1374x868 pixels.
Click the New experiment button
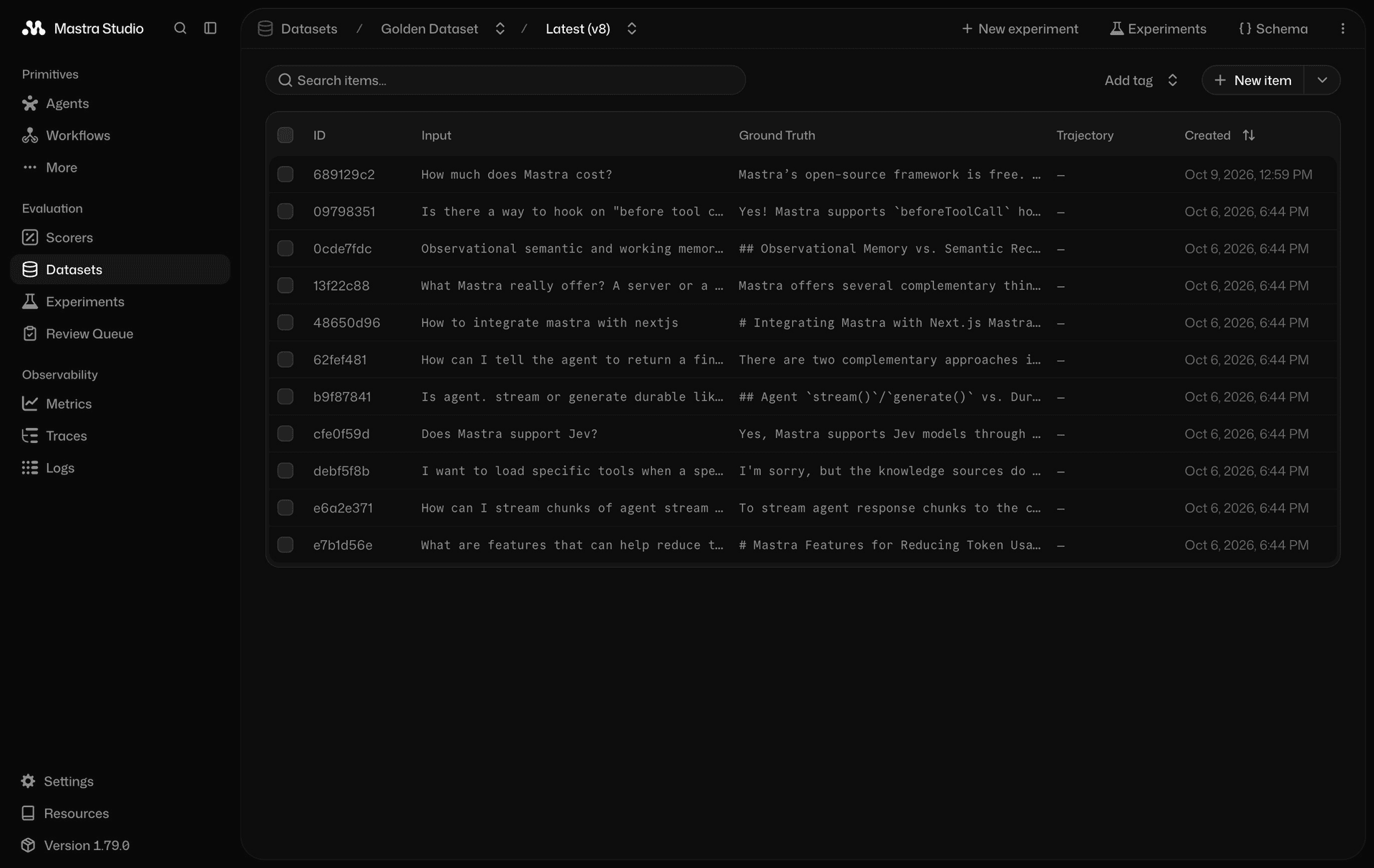pyautogui.click(x=1020, y=29)
